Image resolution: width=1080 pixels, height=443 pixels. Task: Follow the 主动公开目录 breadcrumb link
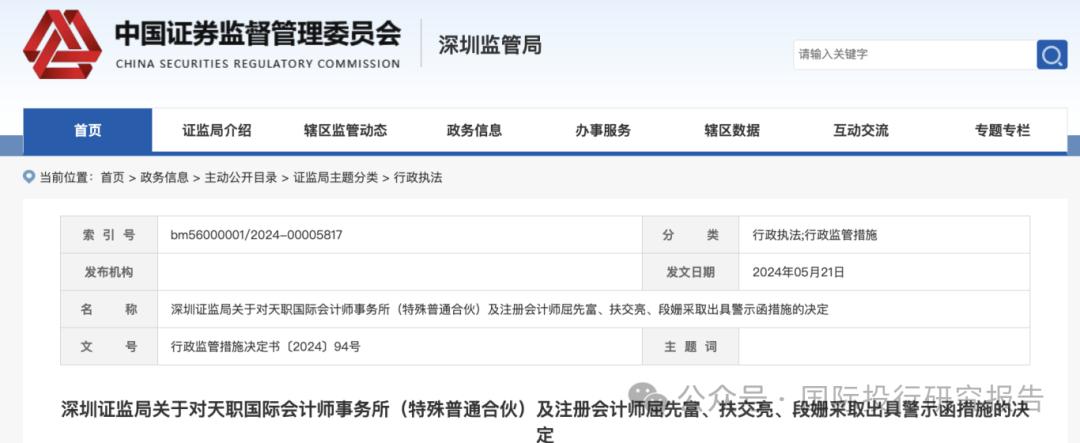[x=240, y=178]
